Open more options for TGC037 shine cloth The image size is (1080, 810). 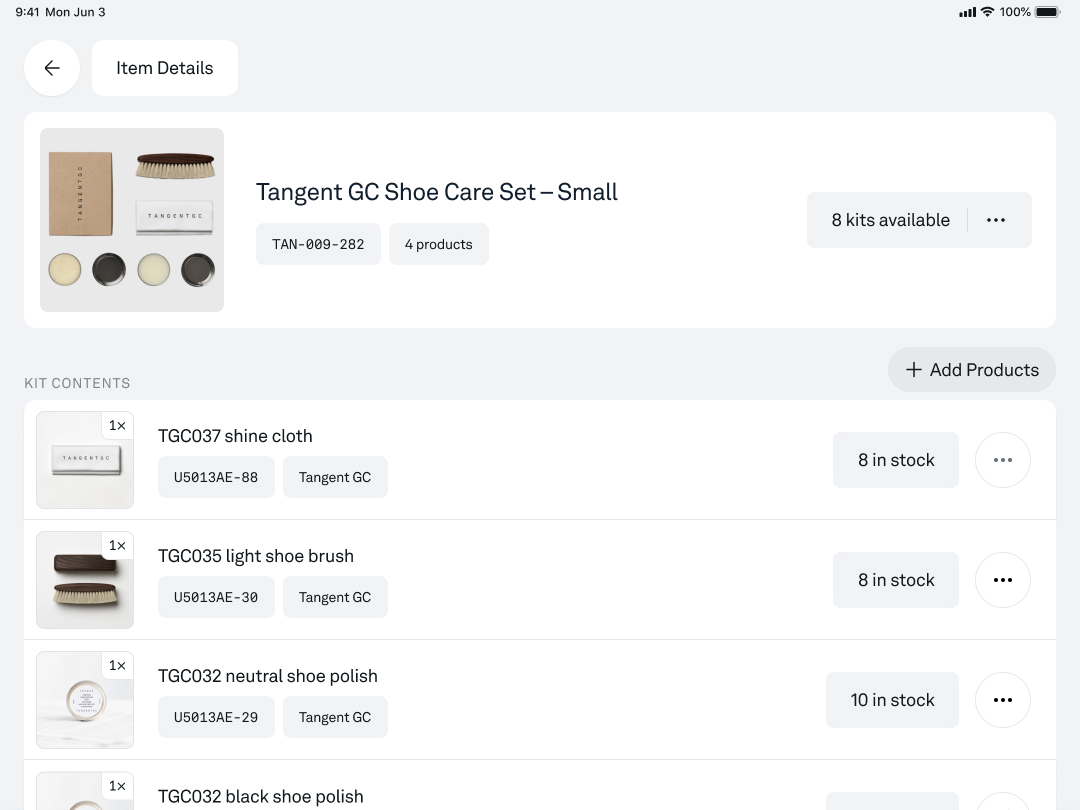click(x=1003, y=460)
